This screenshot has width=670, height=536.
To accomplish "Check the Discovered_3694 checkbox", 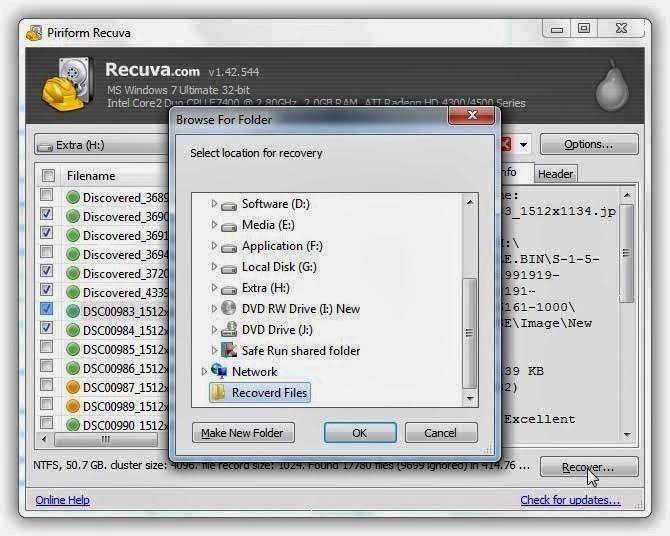I will pos(46,252).
